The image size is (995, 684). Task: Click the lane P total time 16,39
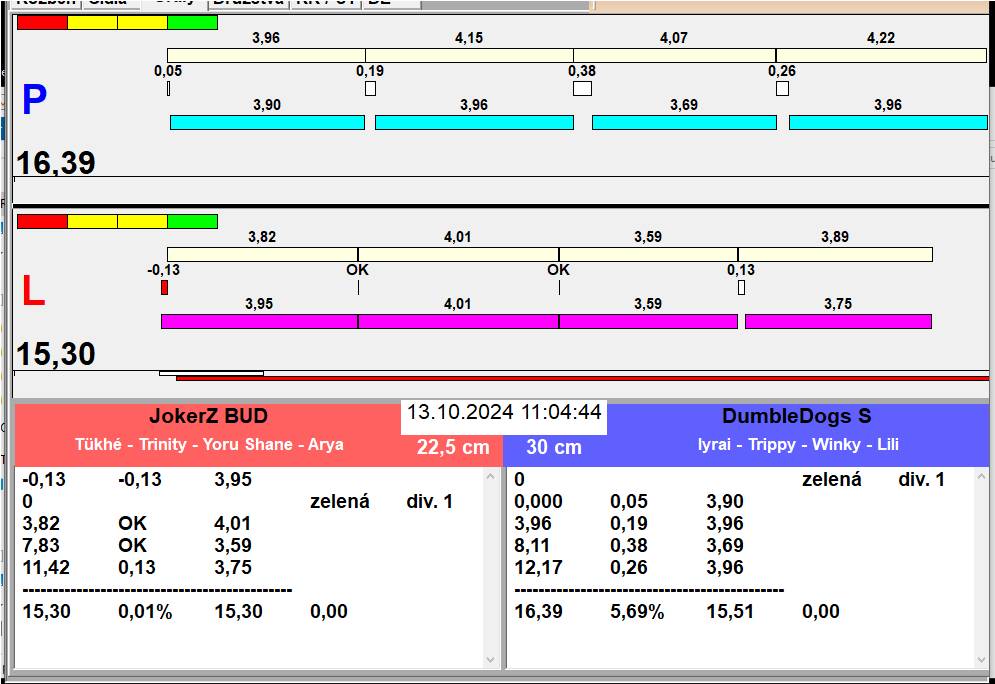point(56,163)
